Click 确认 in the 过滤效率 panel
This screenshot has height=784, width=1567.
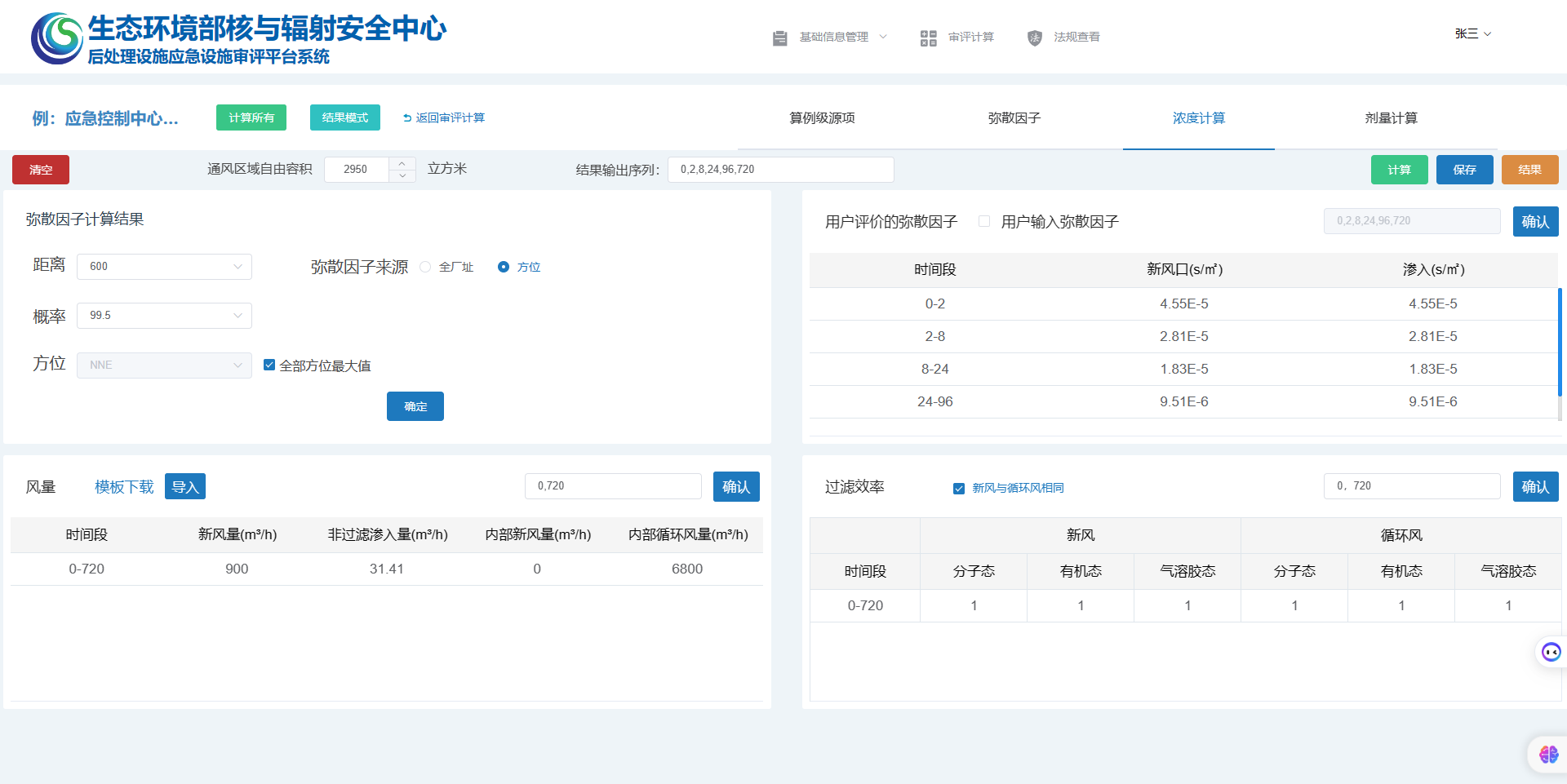(1536, 486)
